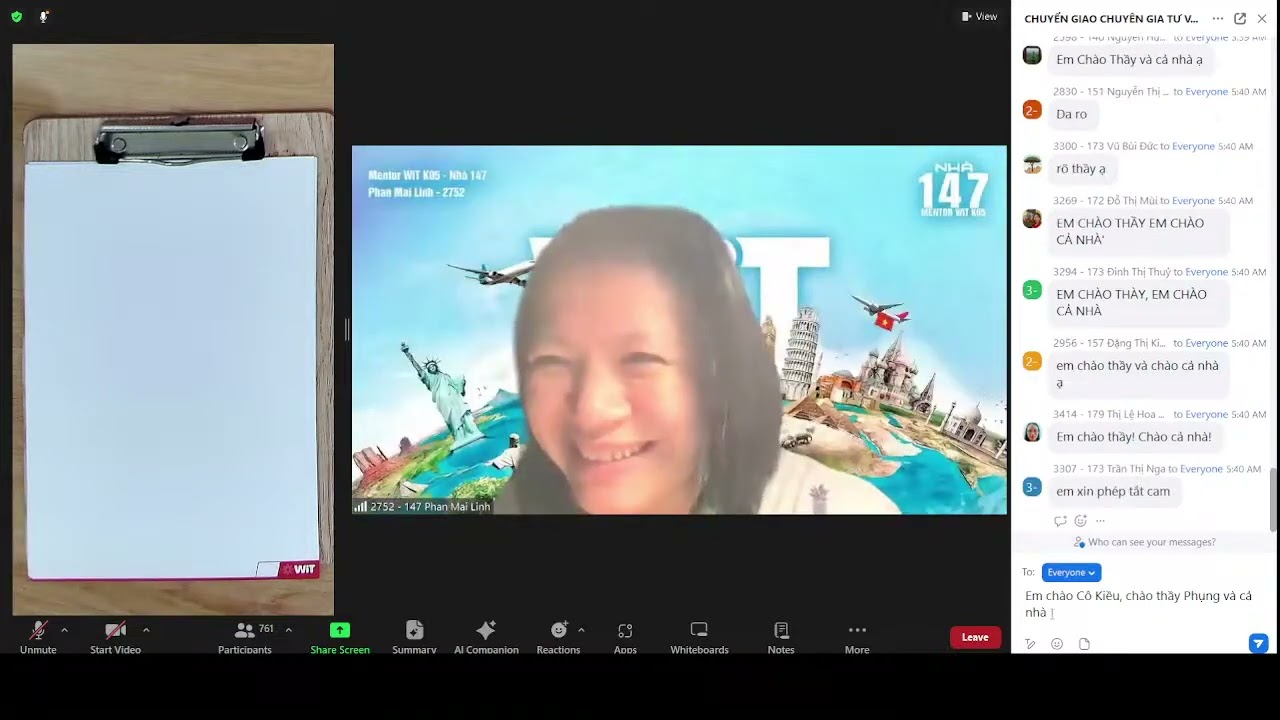Image resolution: width=1280 pixels, height=720 pixels.
Task: Open audio options arrow beside Unmute
Action: (65, 630)
